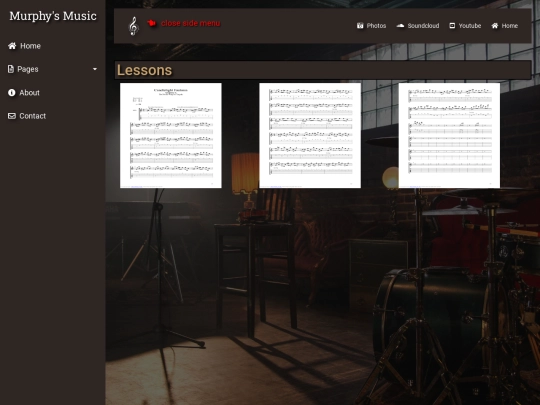The height and width of the screenshot is (405, 540).
Task: Click the Pages document icon
Action: click(11, 69)
